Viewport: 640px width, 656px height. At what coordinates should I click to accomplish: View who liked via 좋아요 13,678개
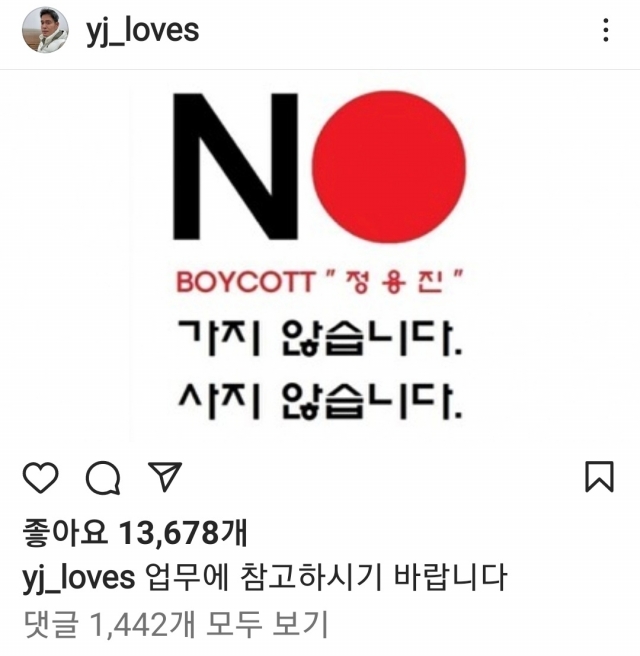tap(135, 533)
